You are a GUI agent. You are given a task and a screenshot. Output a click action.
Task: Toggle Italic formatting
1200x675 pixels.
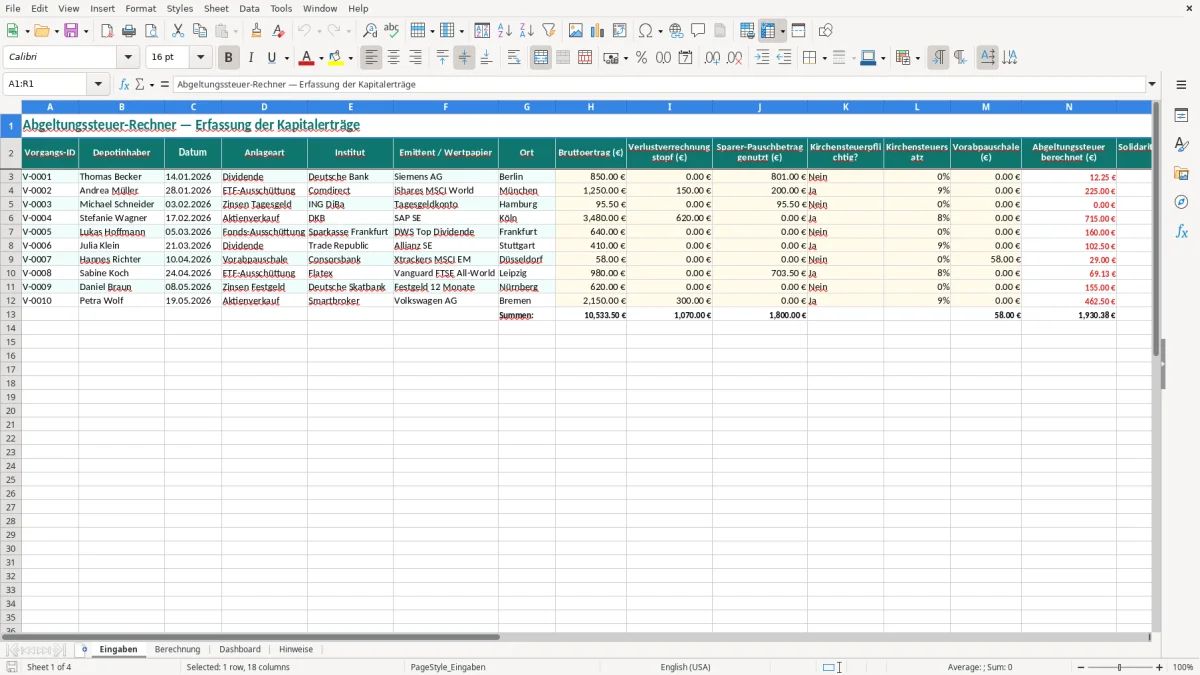251,58
